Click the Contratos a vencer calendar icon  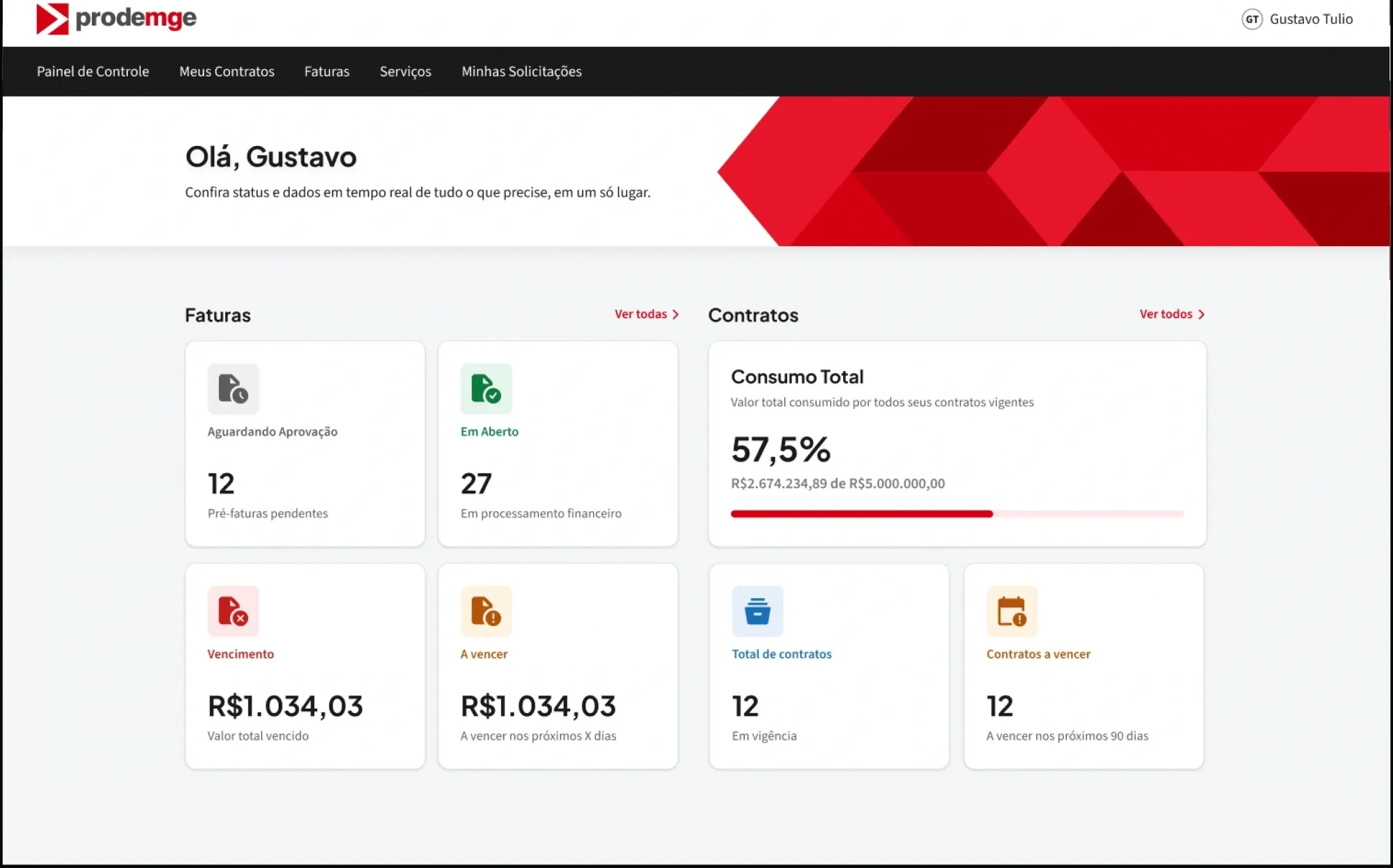pyautogui.click(x=1012, y=611)
